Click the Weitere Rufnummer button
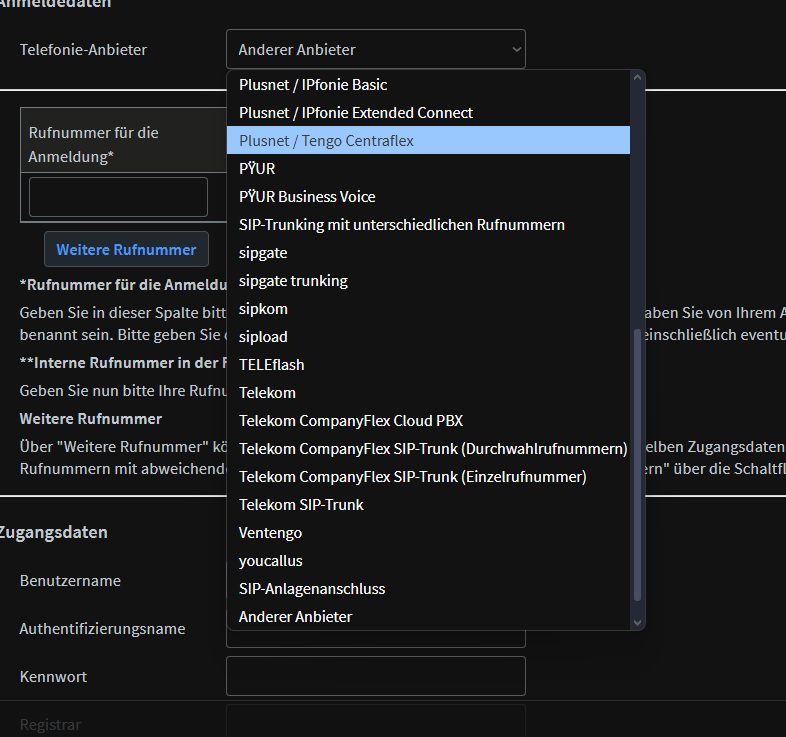Image resolution: width=786 pixels, height=737 pixels. (126, 250)
